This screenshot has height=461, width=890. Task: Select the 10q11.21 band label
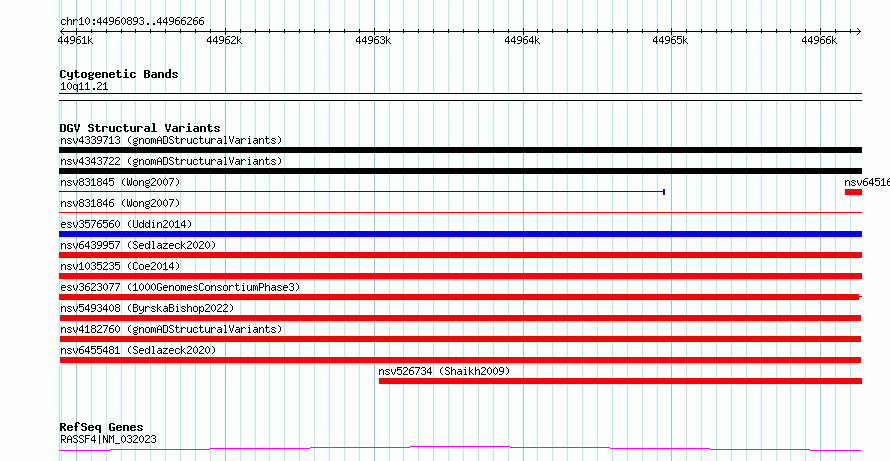(84, 87)
